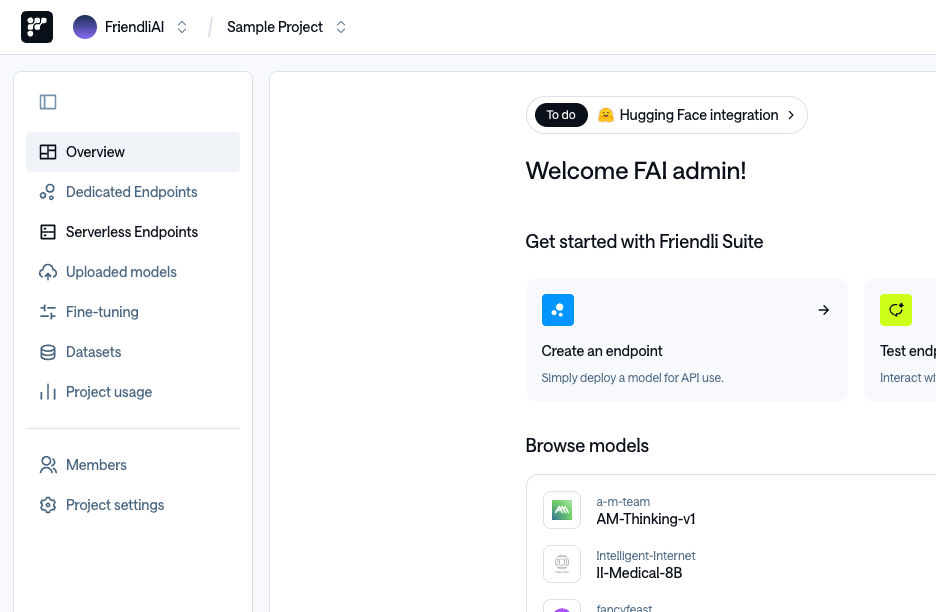Click the FriendliAI purple avatar circle

(85, 27)
